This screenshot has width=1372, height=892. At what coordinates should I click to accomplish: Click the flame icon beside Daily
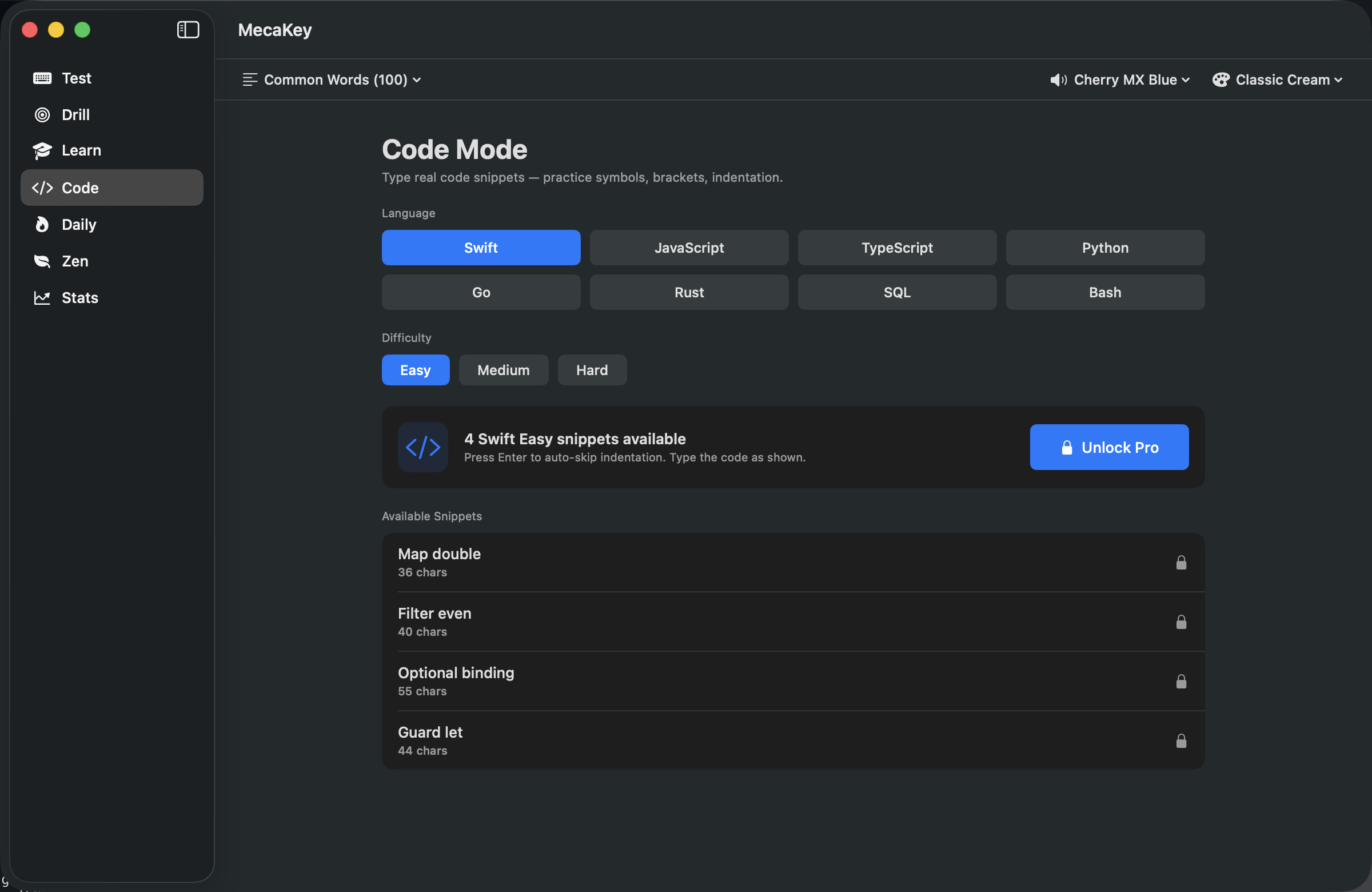42,224
